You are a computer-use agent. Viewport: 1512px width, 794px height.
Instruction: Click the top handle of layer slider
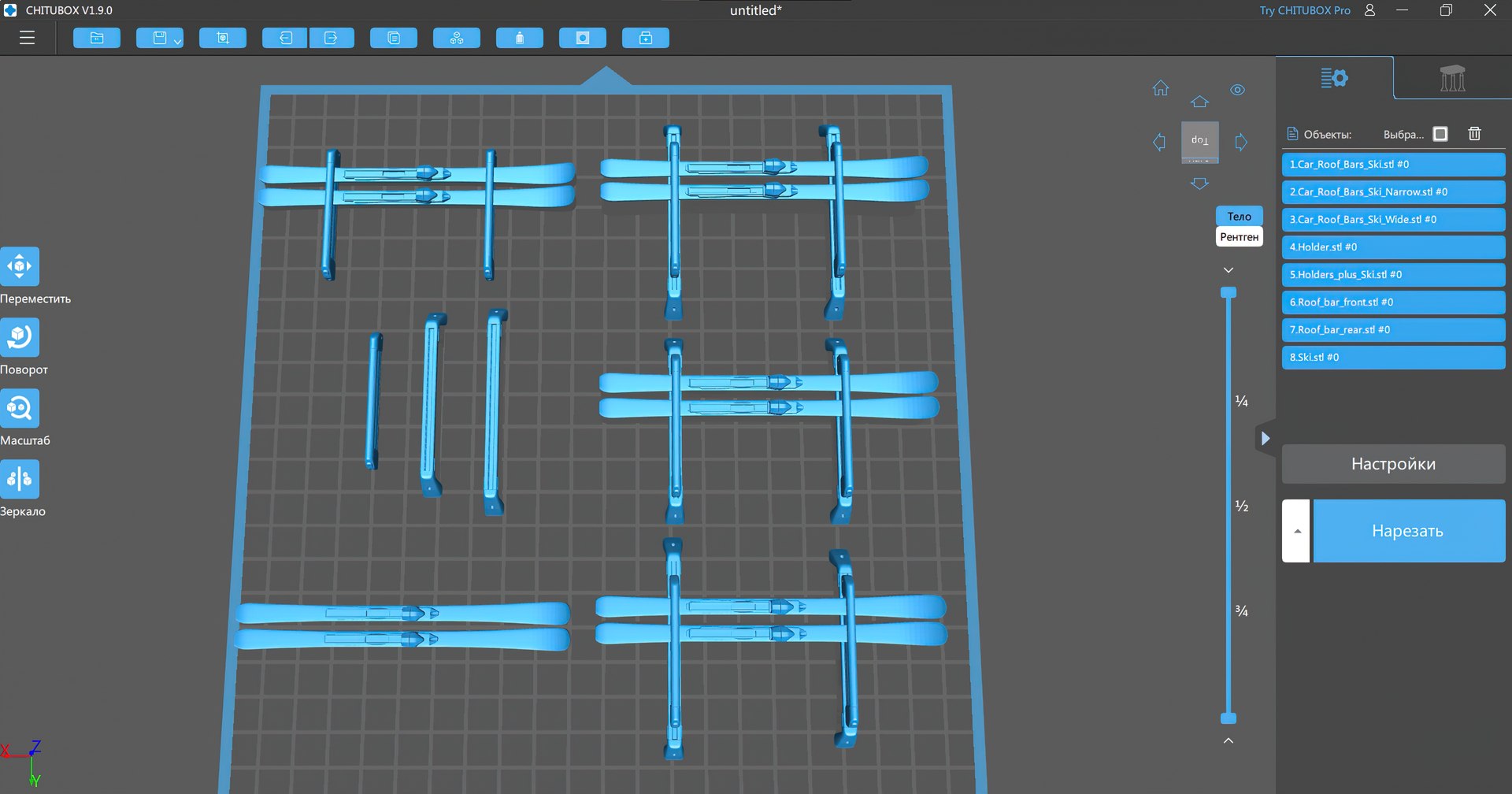pos(1228,292)
